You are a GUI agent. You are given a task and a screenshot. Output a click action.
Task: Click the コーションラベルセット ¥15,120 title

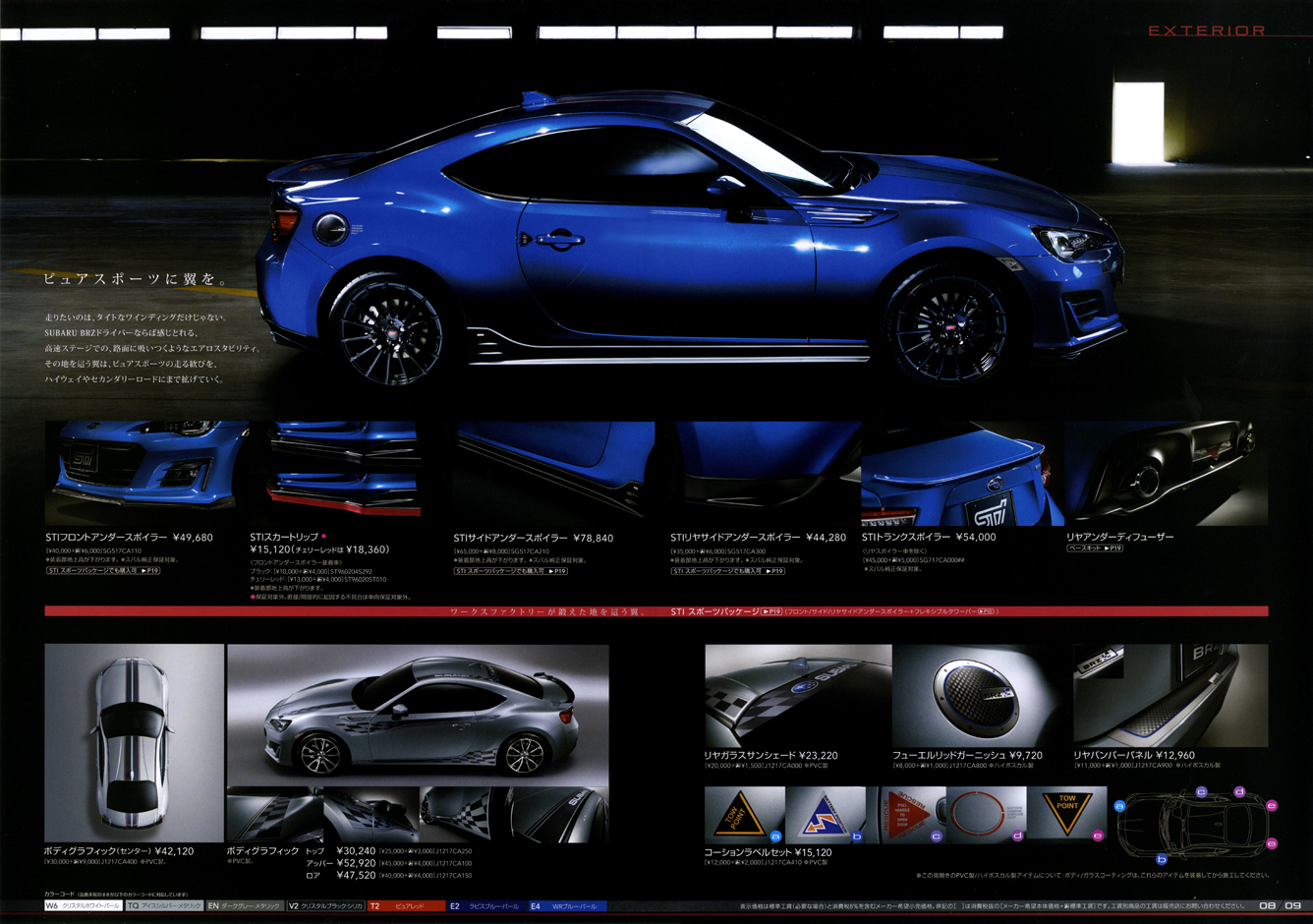[768, 852]
